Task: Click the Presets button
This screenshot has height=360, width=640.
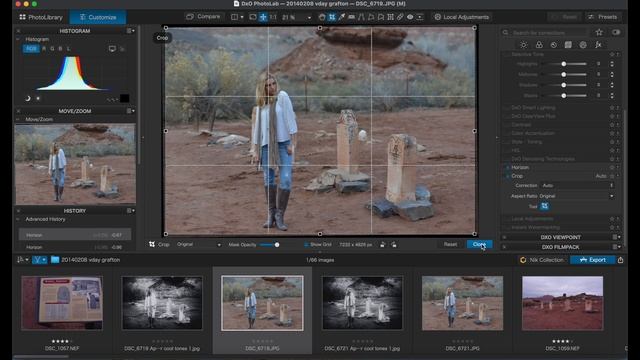Action: coord(603,17)
